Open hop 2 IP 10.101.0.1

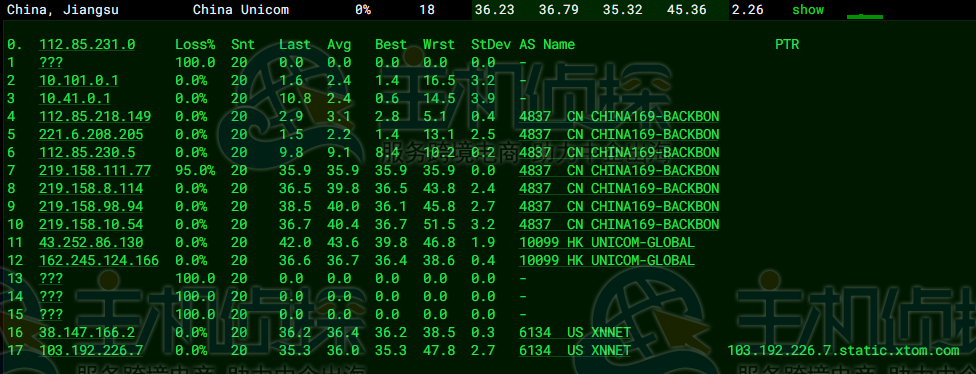(x=79, y=80)
